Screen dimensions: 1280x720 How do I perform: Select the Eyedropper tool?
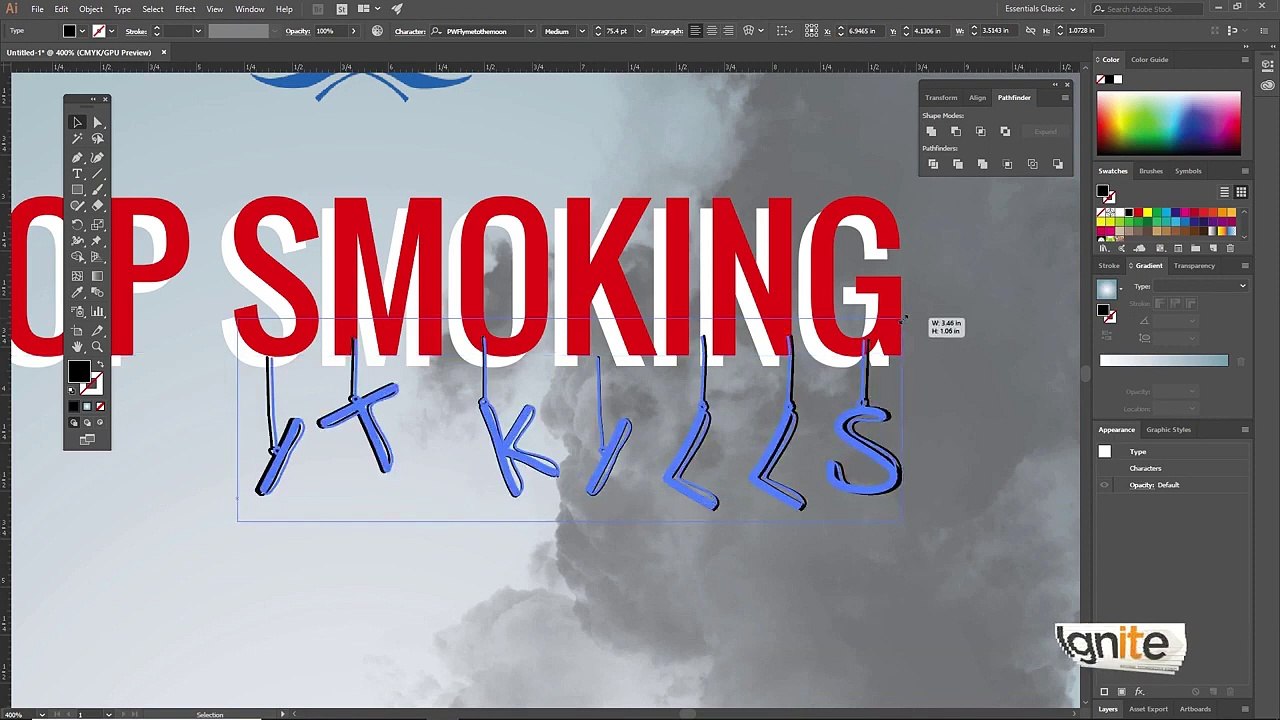coord(77,293)
